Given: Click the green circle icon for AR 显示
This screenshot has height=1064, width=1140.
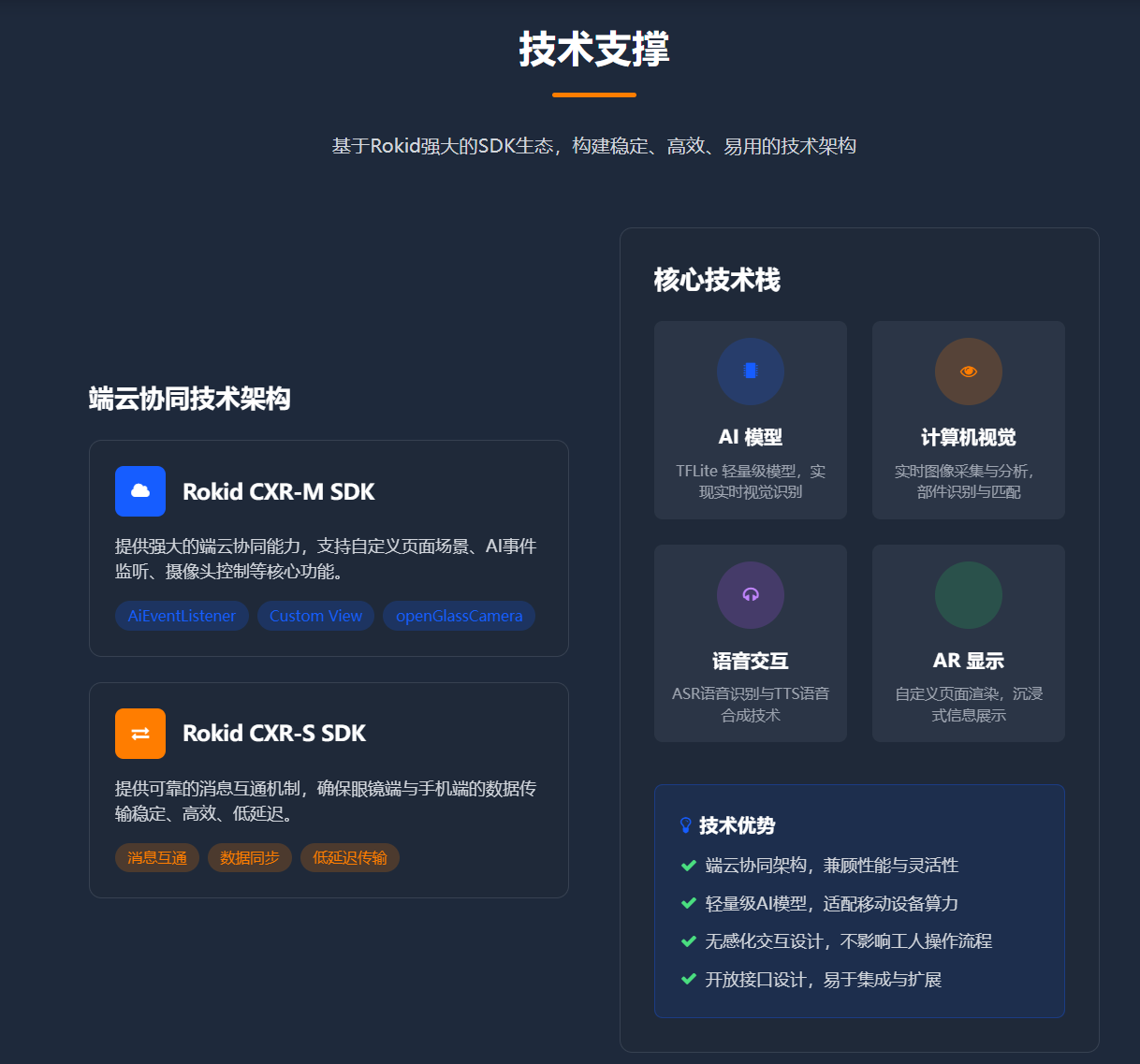Looking at the screenshot, I should click(969, 595).
